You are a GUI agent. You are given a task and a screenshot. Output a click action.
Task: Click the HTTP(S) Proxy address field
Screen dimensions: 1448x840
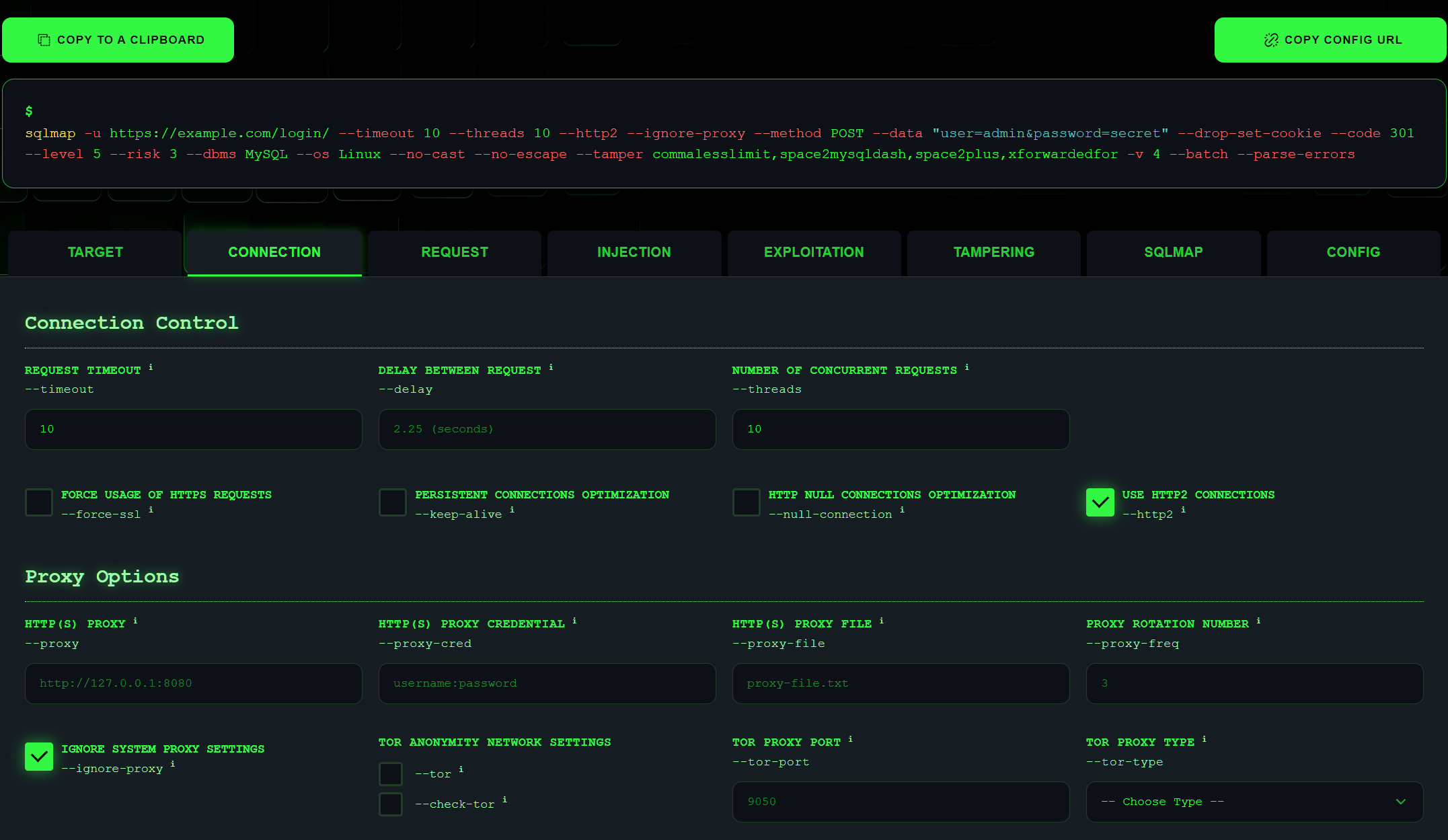click(x=193, y=683)
